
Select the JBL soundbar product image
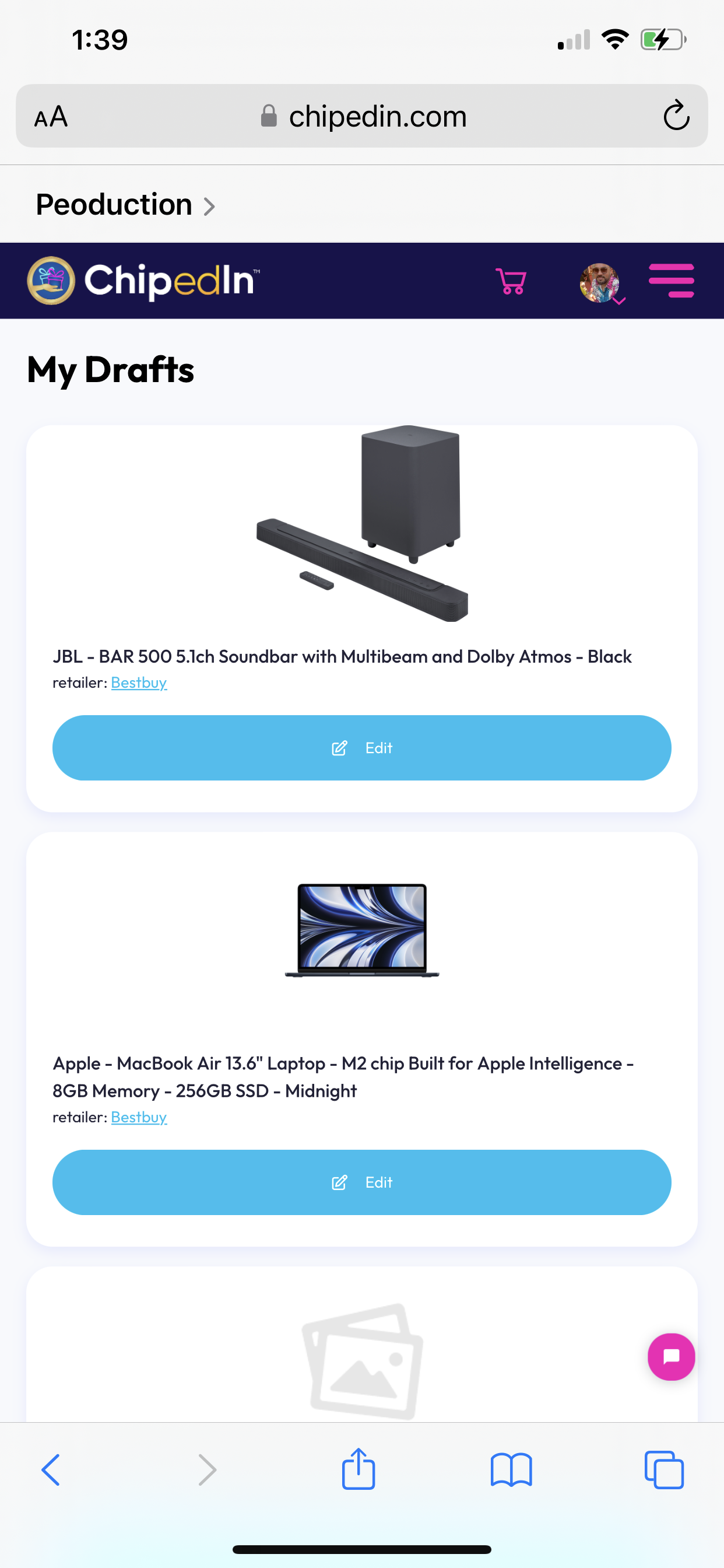[362, 523]
